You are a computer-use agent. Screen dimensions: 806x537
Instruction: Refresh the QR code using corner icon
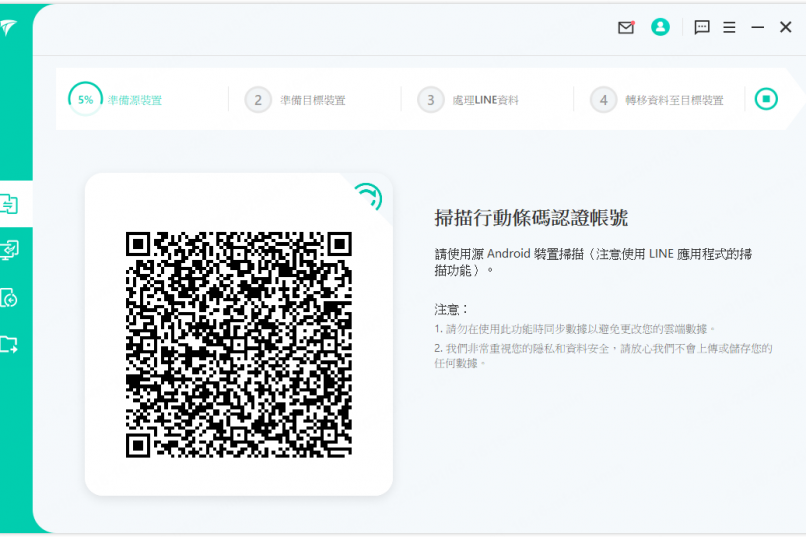[368, 196]
